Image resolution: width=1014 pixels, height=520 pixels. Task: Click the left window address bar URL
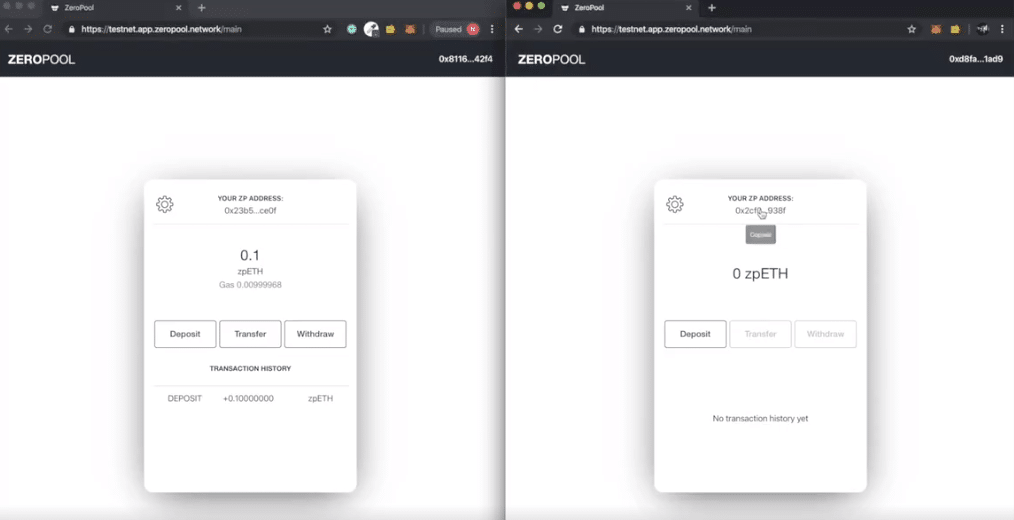tap(161, 29)
